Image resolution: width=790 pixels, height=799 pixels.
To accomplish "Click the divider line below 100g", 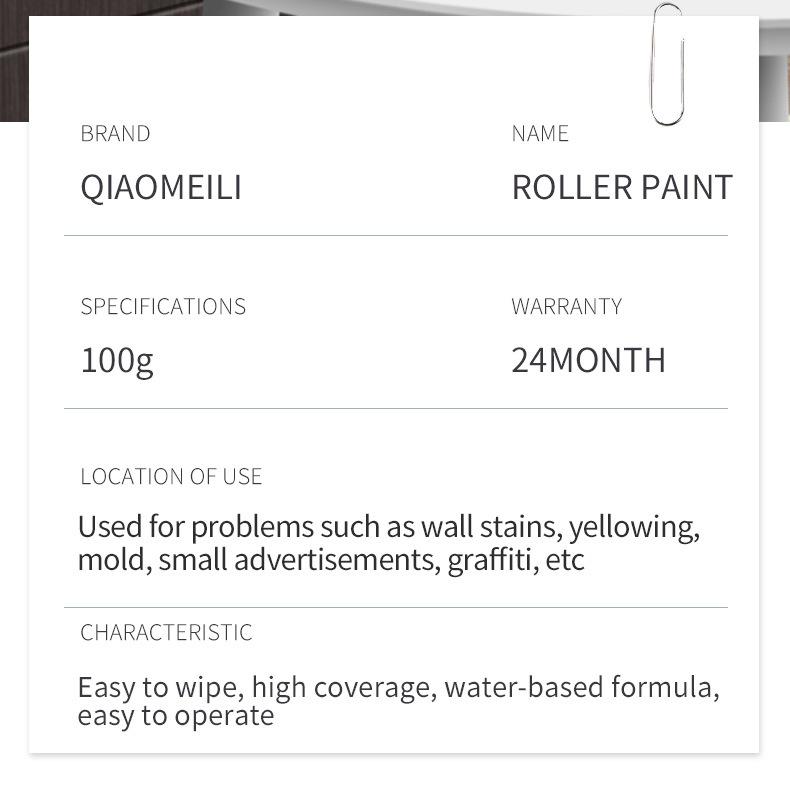I will (x=396, y=408).
